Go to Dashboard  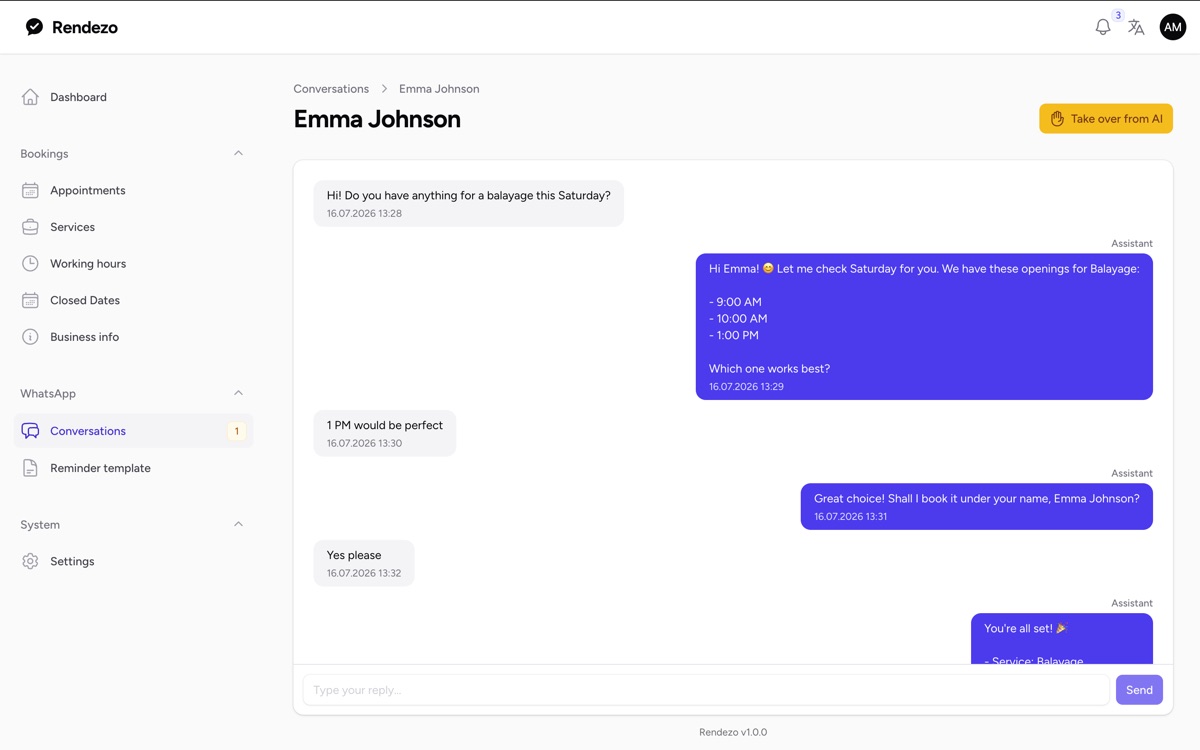tap(133, 97)
